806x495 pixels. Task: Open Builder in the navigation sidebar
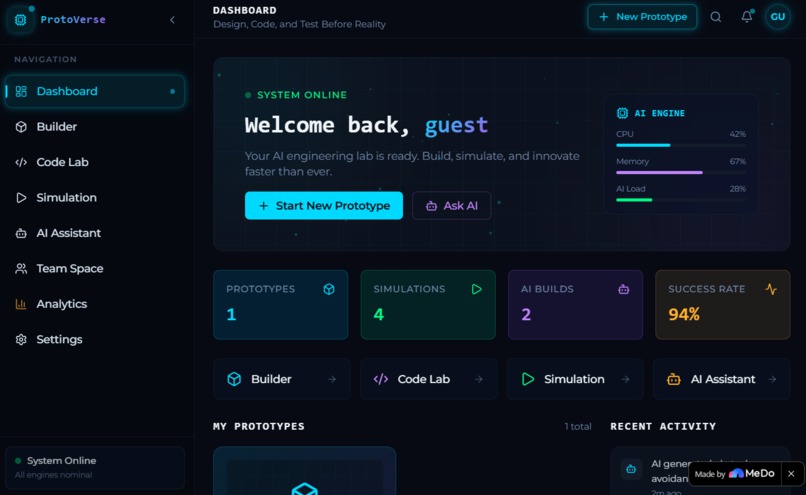click(95, 127)
